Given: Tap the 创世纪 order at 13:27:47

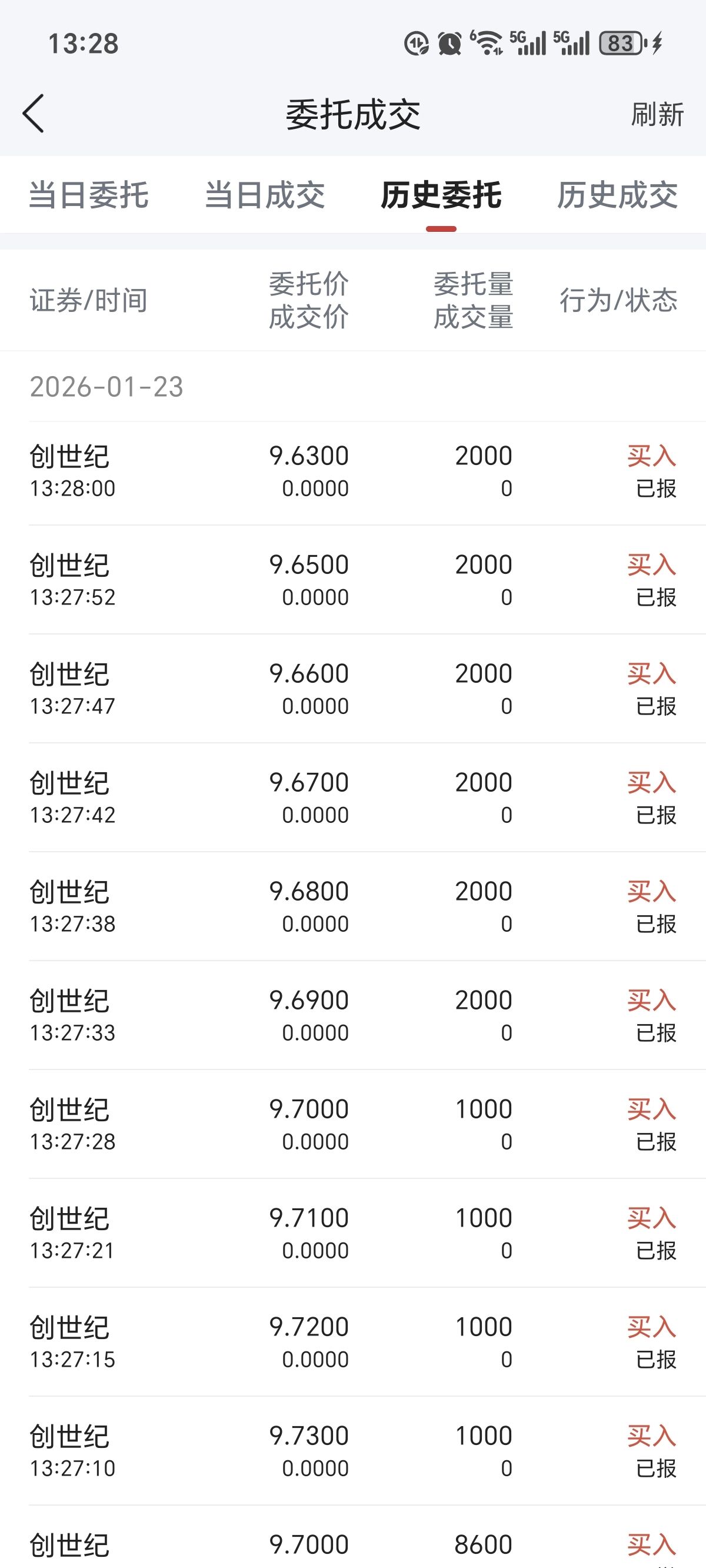Looking at the screenshot, I should (353, 689).
